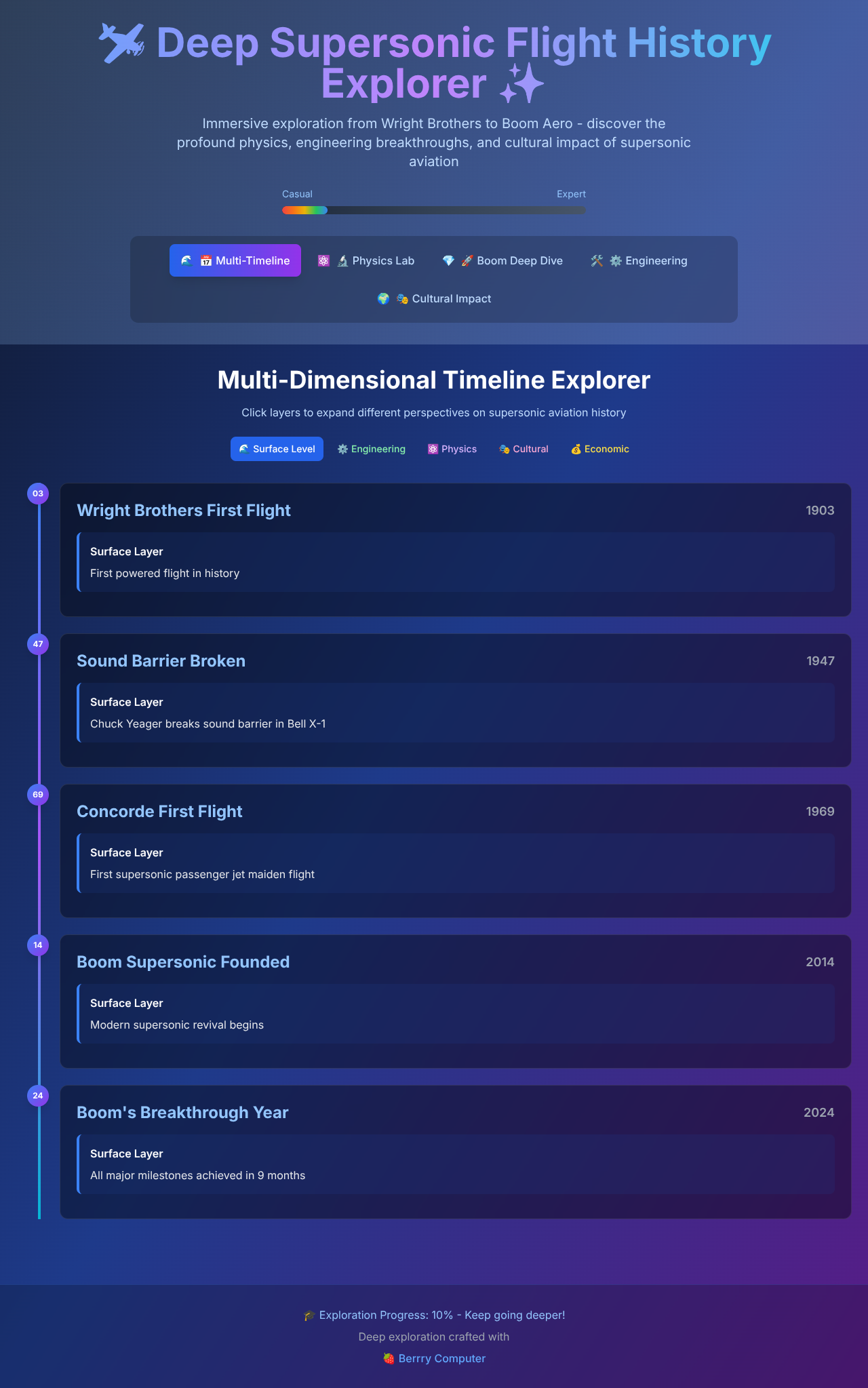The height and width of the screenshot is (1388, 868).
Task: Toggle the Engineering layer filter
Action: [x=372, y=449]
